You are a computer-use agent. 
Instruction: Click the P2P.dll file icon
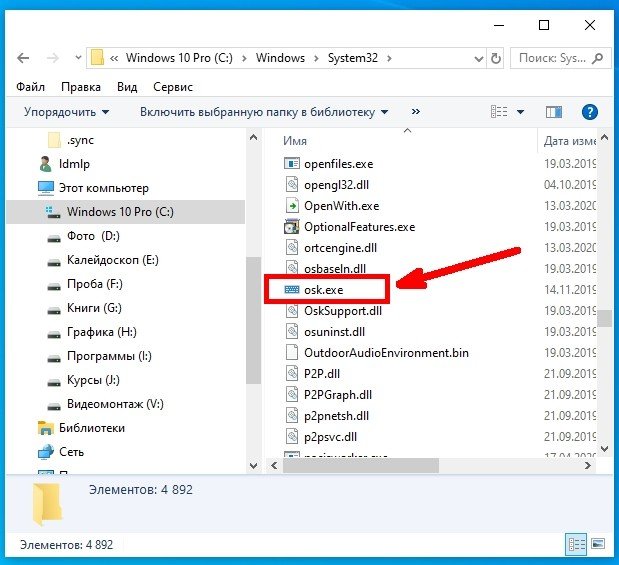(292, 374)
